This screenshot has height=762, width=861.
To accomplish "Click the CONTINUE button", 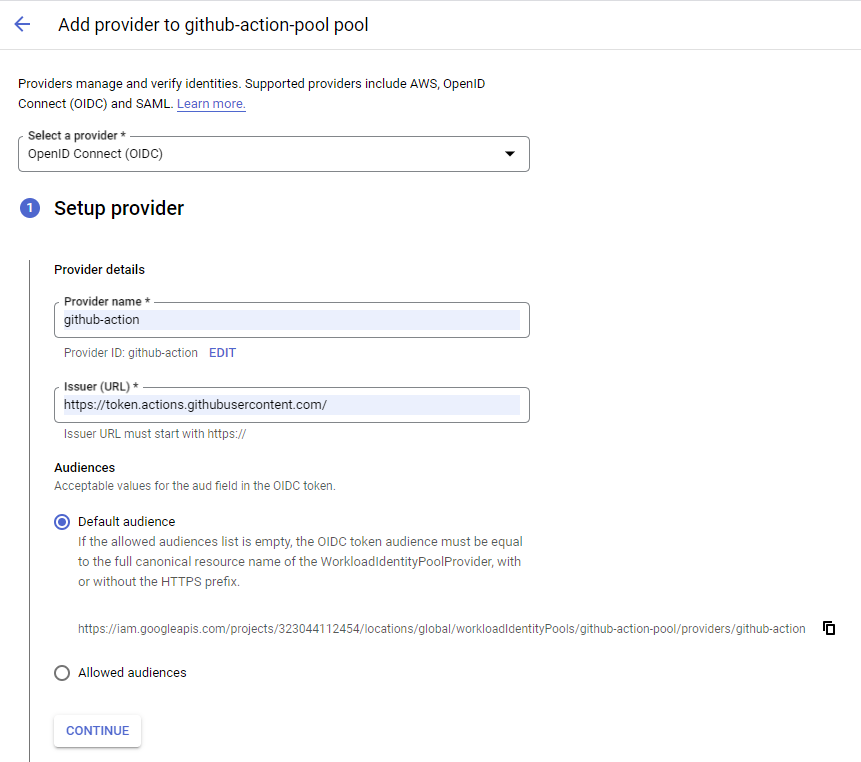I will pyautogui.click(x=97, y=731).
